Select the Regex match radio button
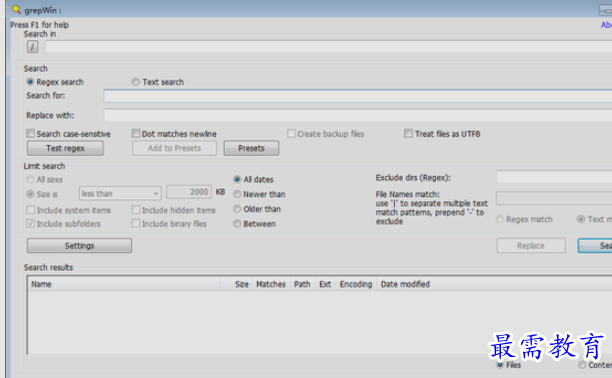Image resolution: width=612 pixels, height=378 pixels. (500, 219)
